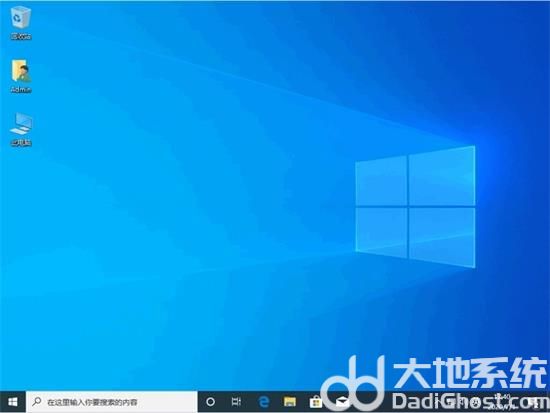Open Cortana from the taskbar circle
The width and height of the screenshot is (550, 413).
click(210, 402)
